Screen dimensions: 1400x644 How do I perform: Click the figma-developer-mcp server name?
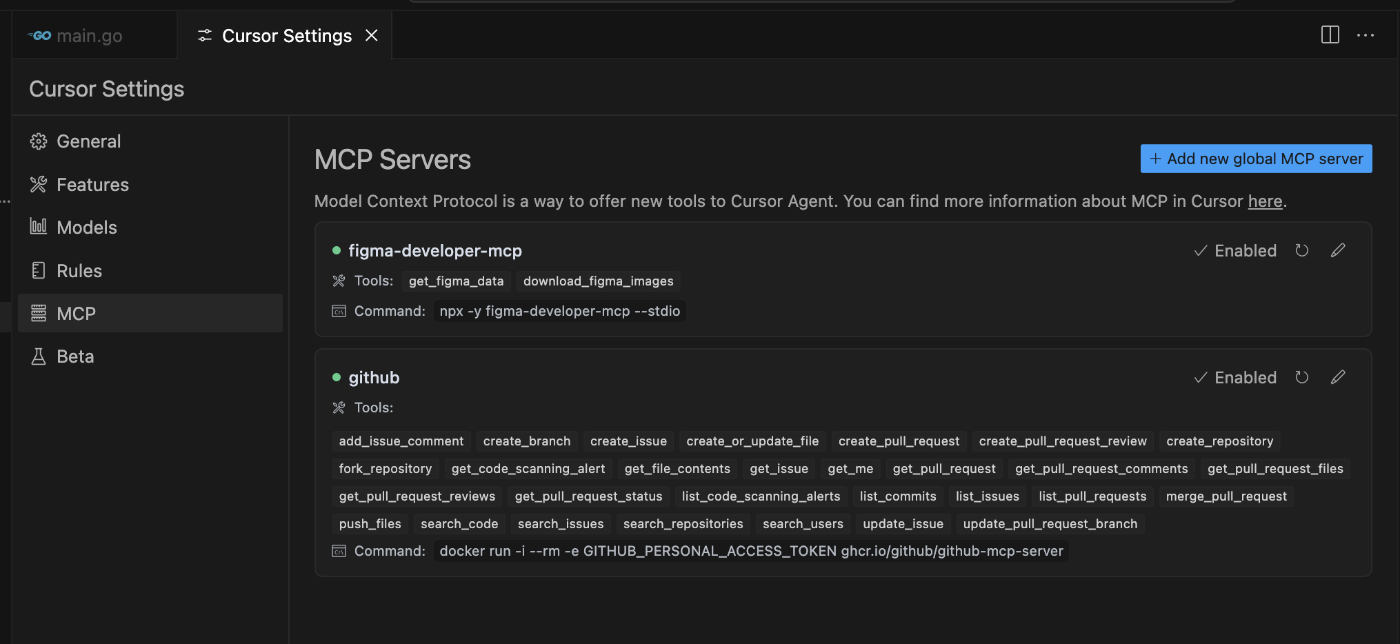point(435,251)
